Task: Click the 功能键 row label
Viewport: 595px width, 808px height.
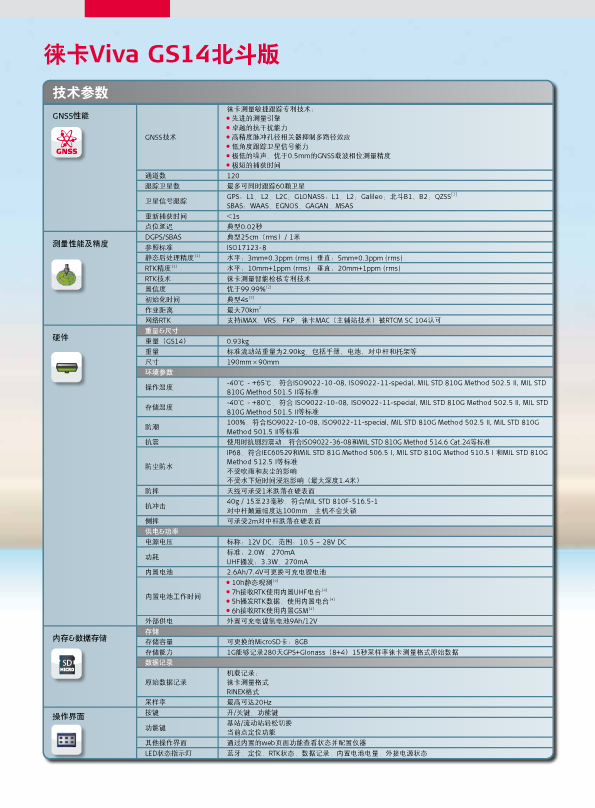Action: pyautogui.click(x=156, y=728)
